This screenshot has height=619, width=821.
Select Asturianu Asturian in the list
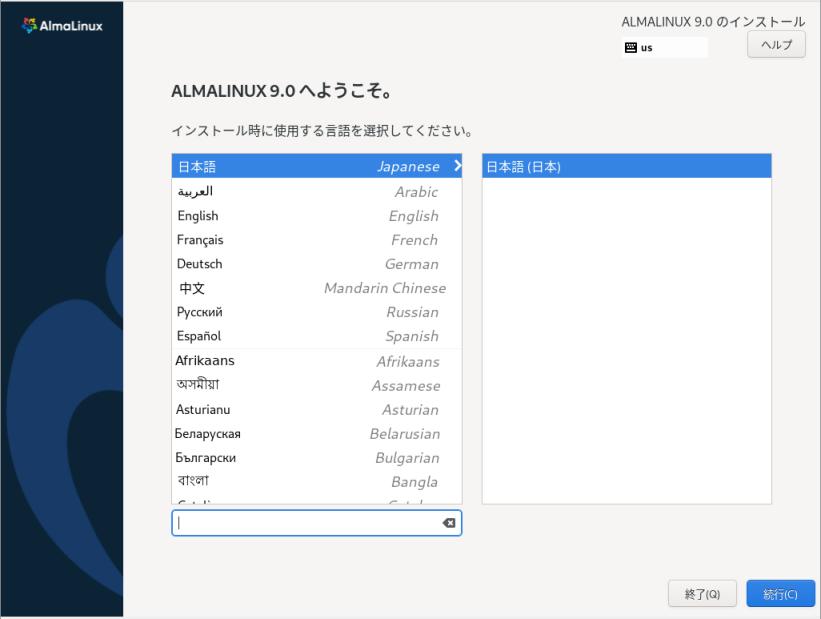point(317,409)
